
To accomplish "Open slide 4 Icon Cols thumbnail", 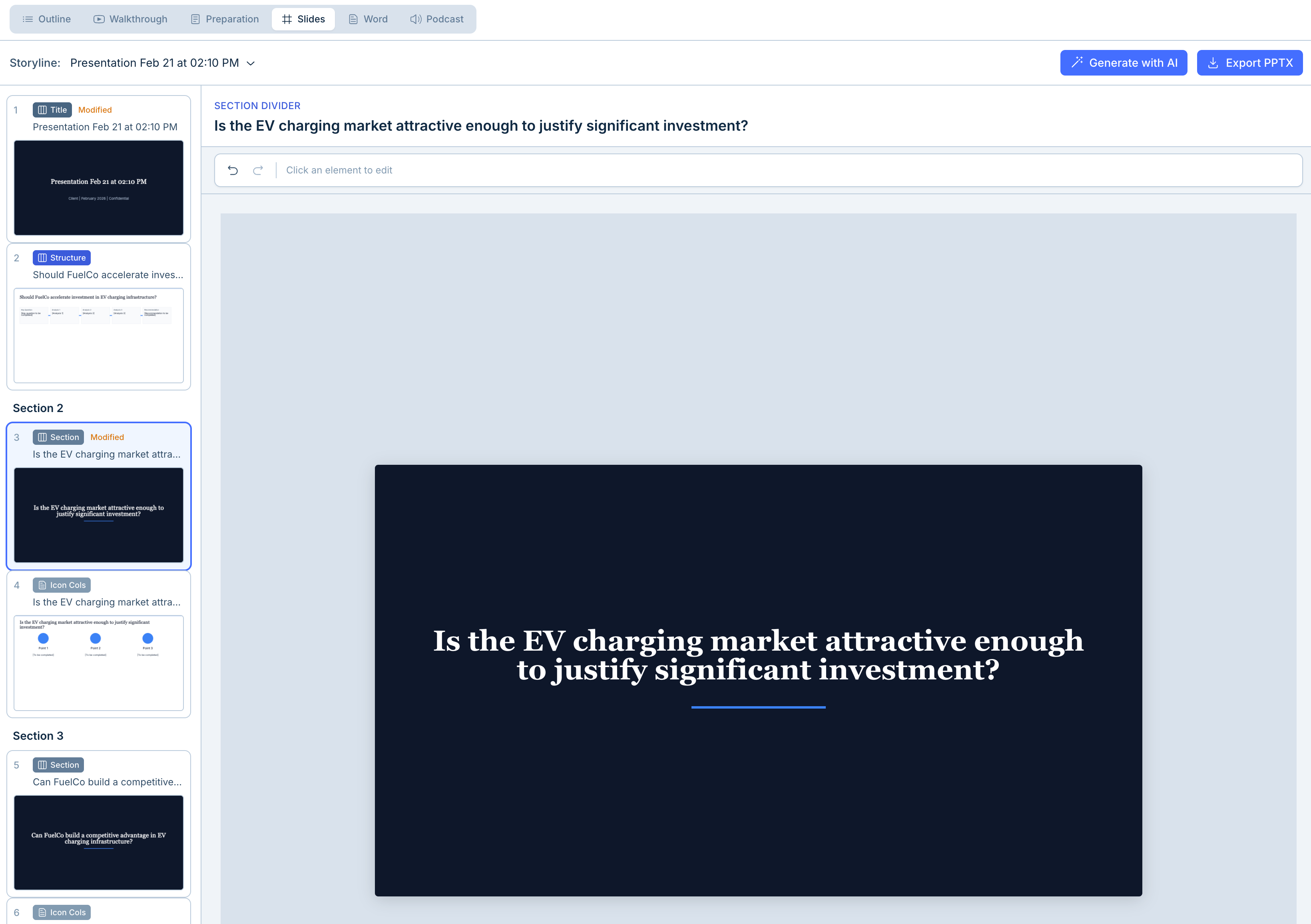I will [x=99, y=663].
